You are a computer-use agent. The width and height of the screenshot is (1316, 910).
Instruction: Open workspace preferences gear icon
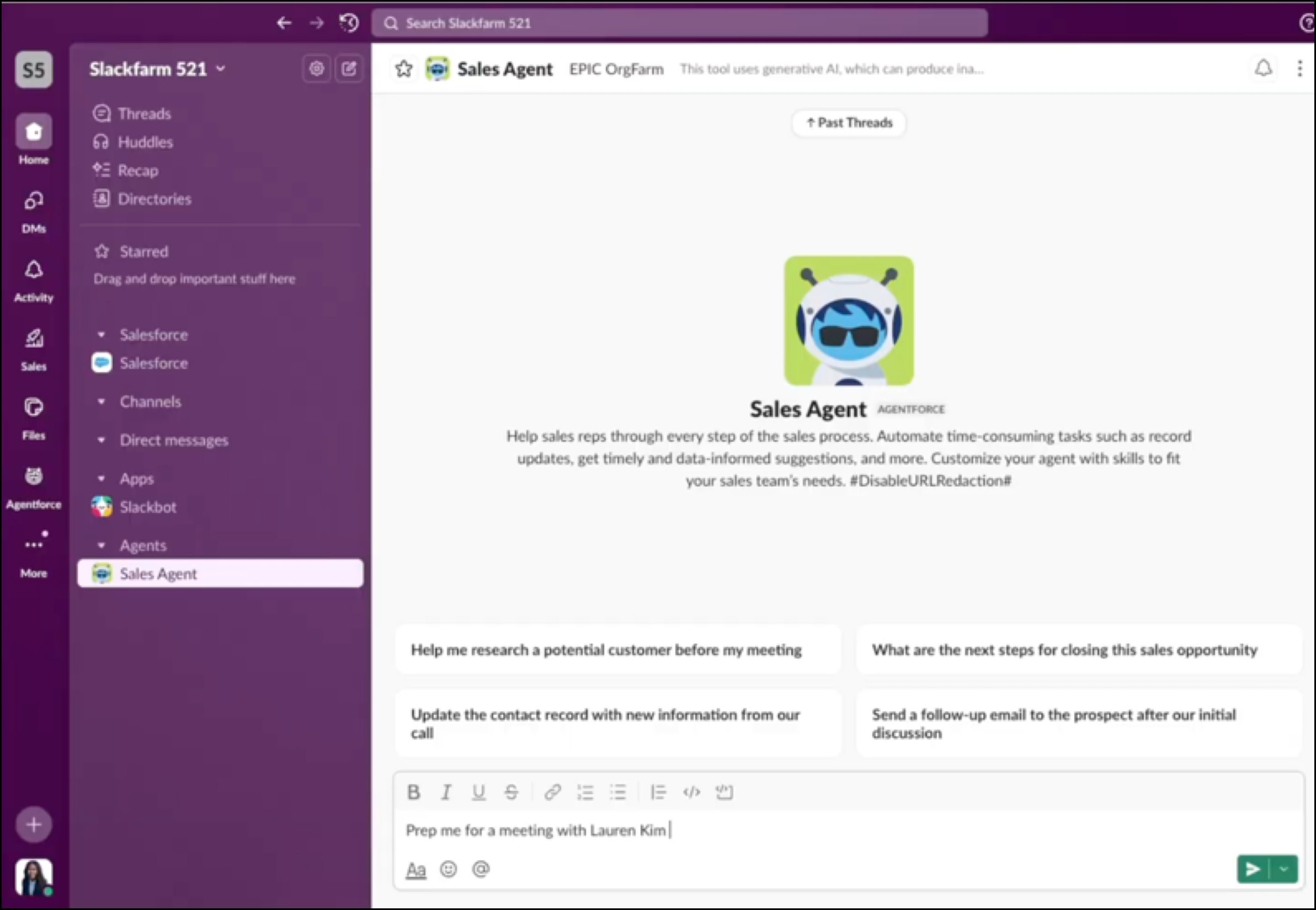[317, 69]
